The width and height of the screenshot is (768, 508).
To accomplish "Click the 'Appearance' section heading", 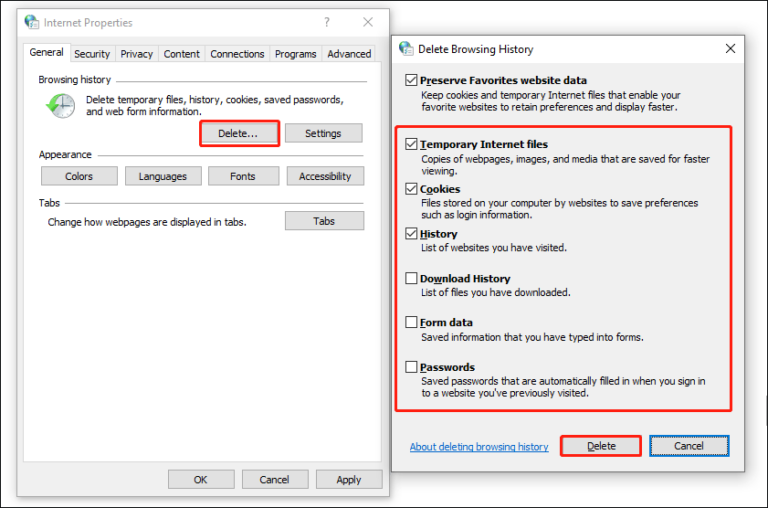I will (65, 154).
